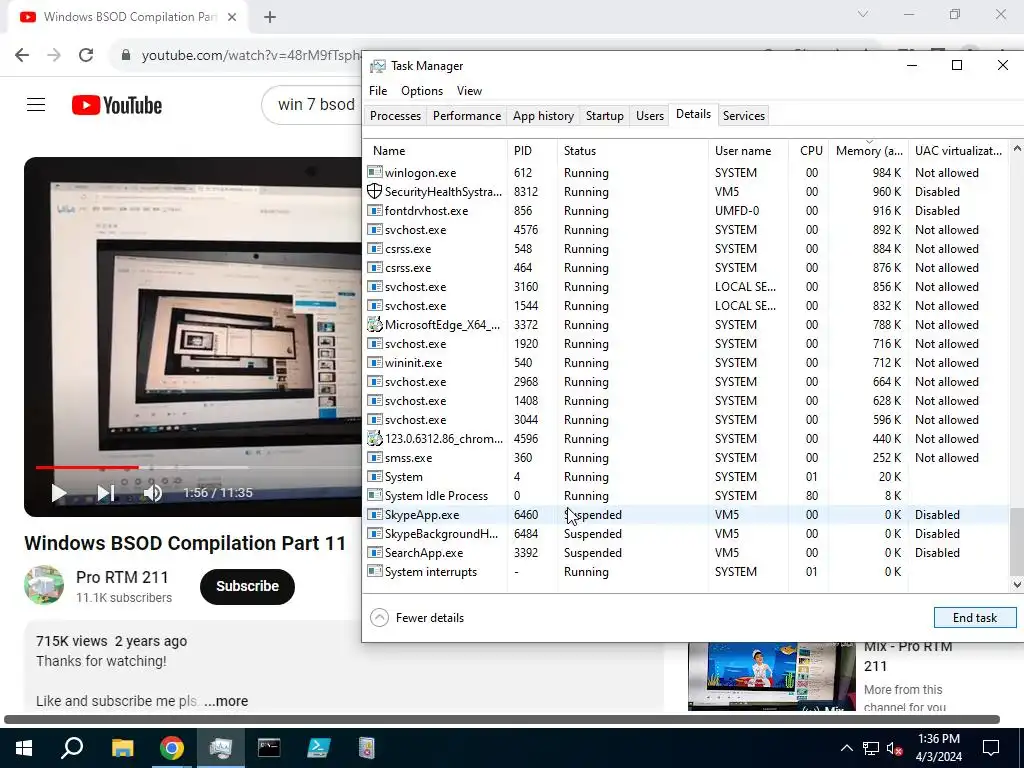The image size is (1024, 768).
Task: Select the smss.exe process row
Action: (x=686, y=458)
